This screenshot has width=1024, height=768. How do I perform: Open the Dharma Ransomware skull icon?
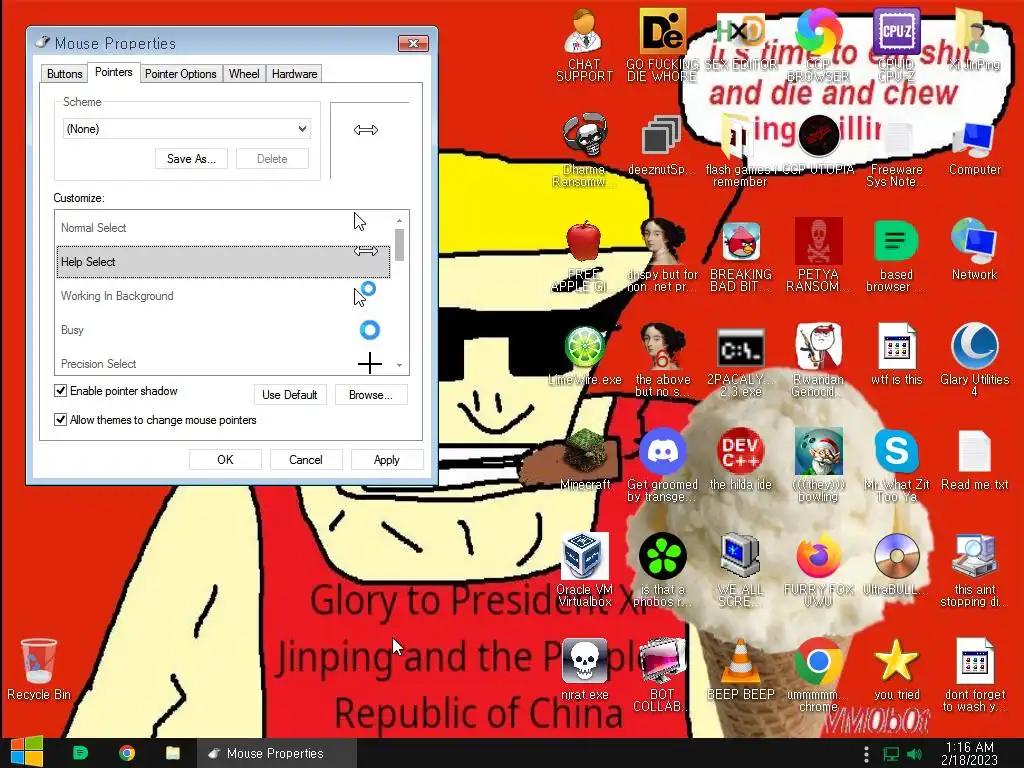(x=584, y=135)
